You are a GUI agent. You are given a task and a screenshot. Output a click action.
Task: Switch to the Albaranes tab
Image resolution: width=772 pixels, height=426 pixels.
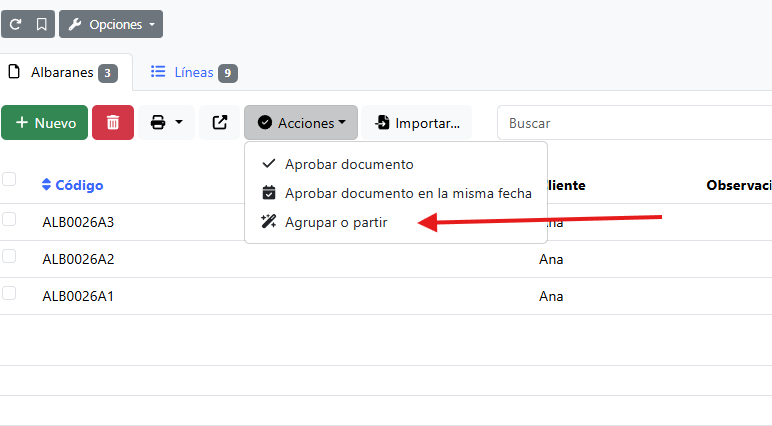coord(66,72)
